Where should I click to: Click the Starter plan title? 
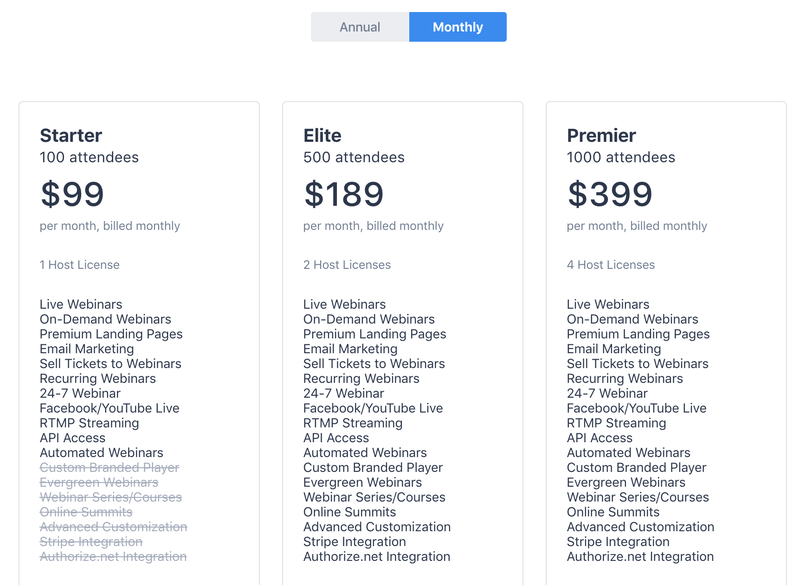pos(71,136)
